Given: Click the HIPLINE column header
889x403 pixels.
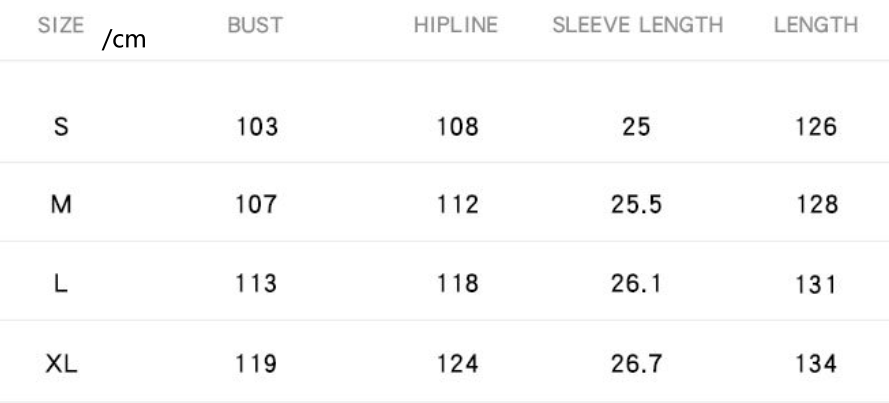Looking at the screenshot, I should tap(456, 26).
